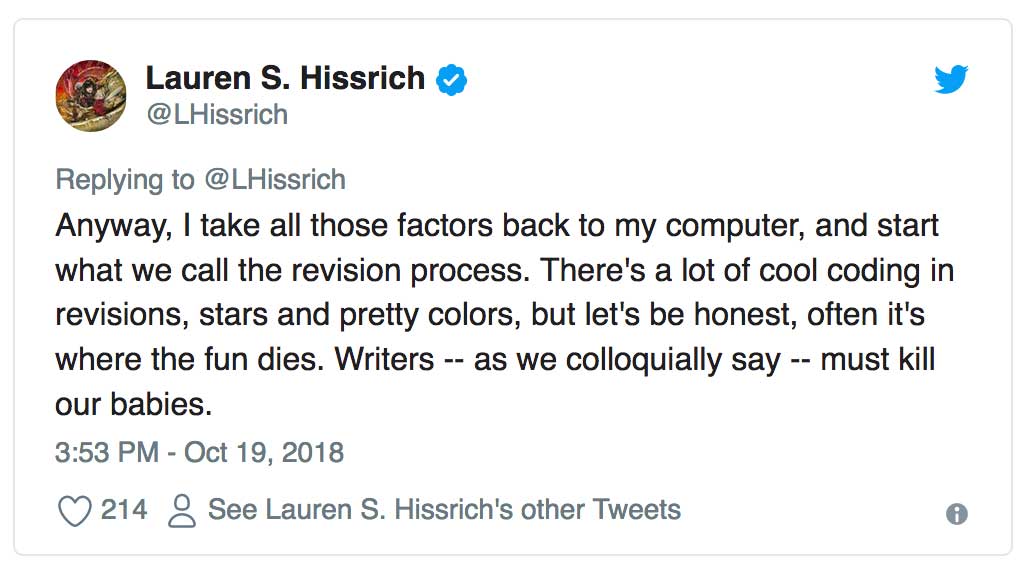Open the @LHissrich handle under the name

(217, 115)
